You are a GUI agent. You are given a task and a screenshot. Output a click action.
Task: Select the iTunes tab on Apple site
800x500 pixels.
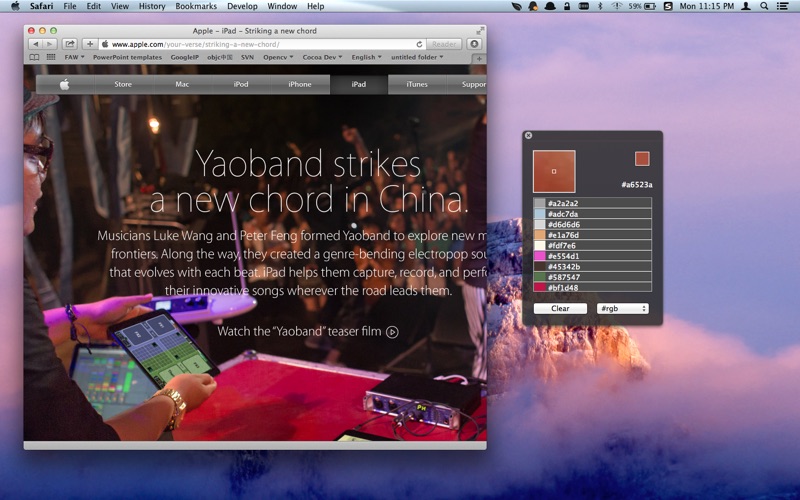point(417,84)
